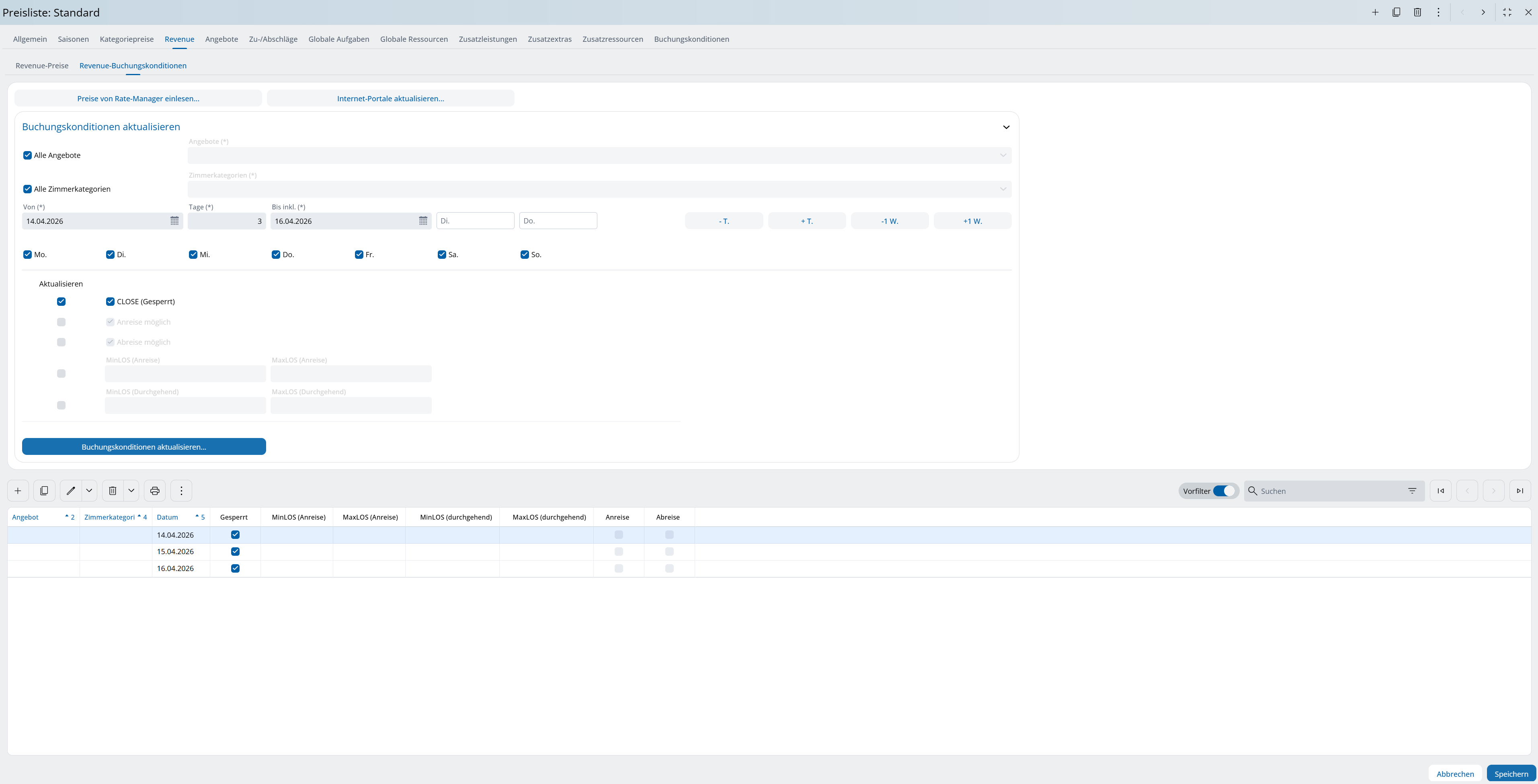The image size is (1538, 784).
Task: Click the duplicate record icon above table
Action: pyautogui.click(x=44, y=490)
